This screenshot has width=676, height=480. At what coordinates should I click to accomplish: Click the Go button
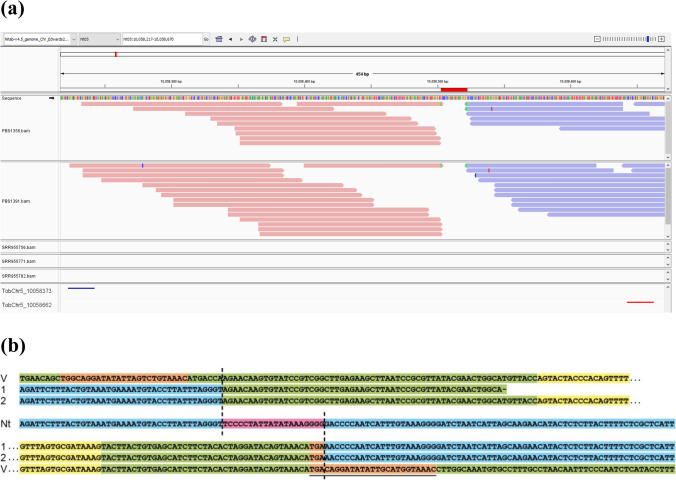(206, 39)
